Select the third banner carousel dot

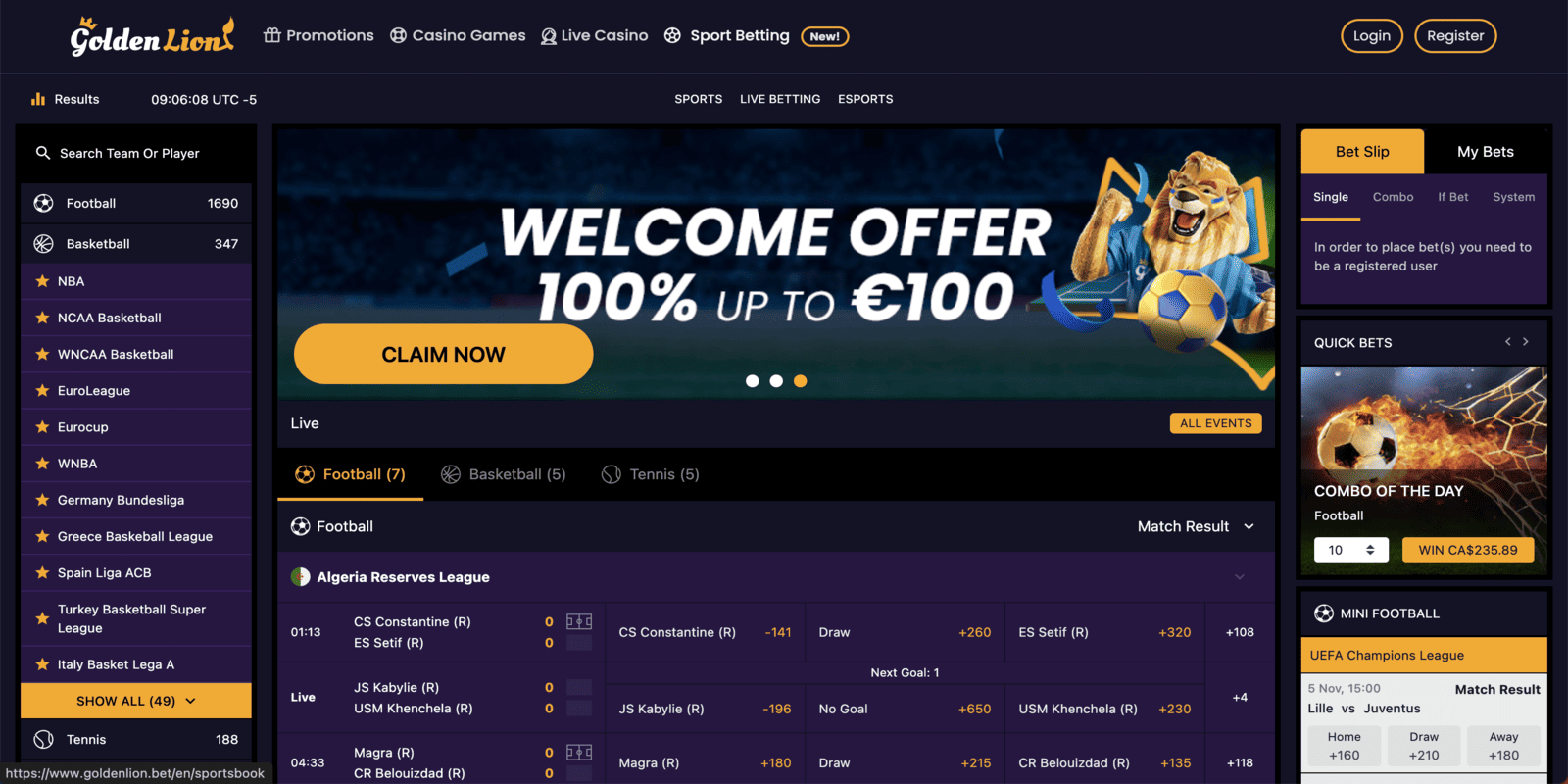pos(801,381)
